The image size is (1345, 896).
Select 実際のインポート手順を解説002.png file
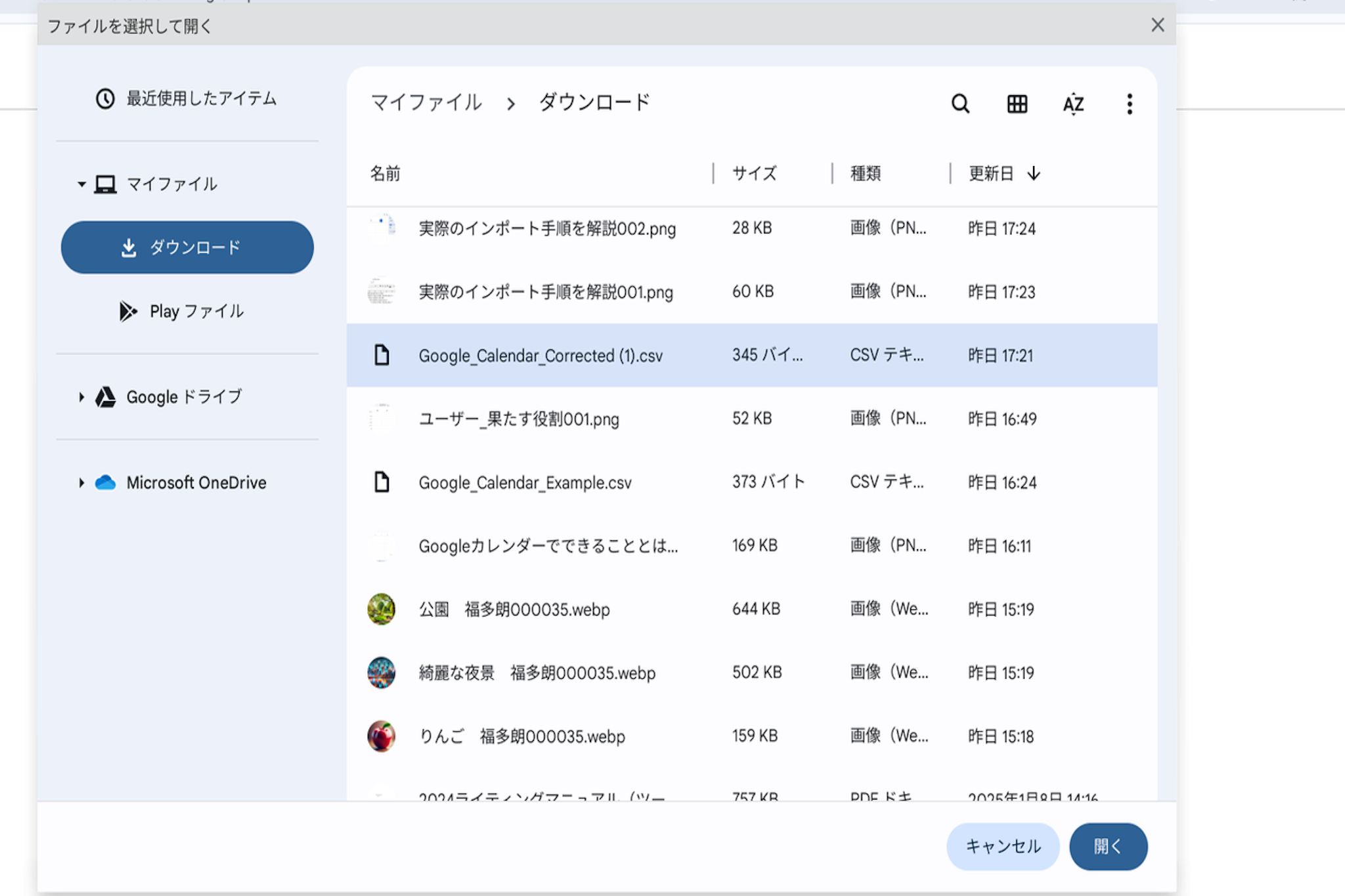547,228
